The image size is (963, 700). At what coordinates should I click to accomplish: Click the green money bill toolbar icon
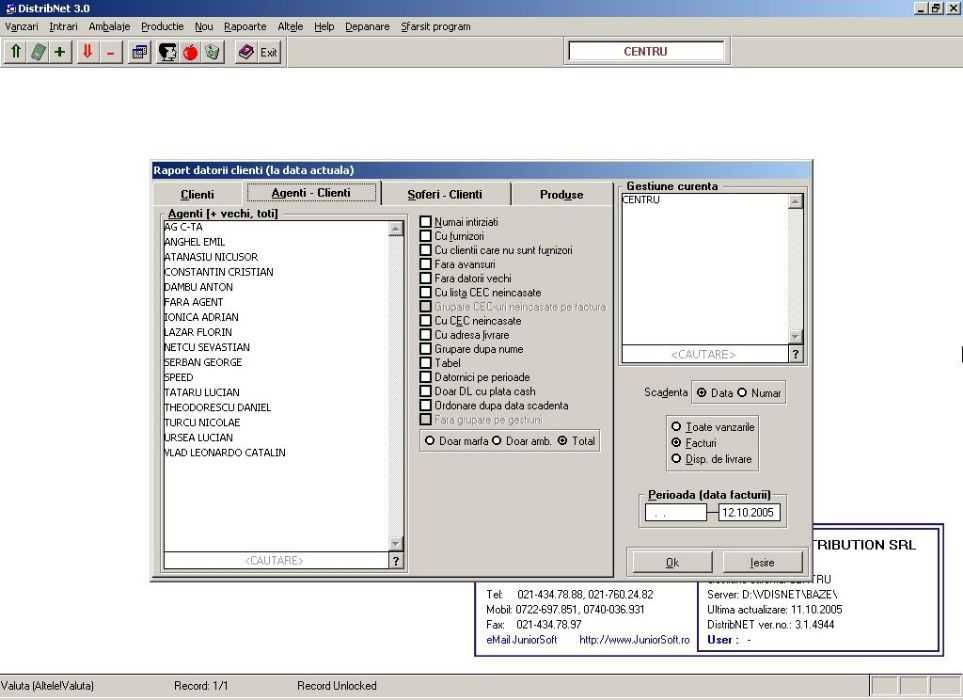click(38, 52)
